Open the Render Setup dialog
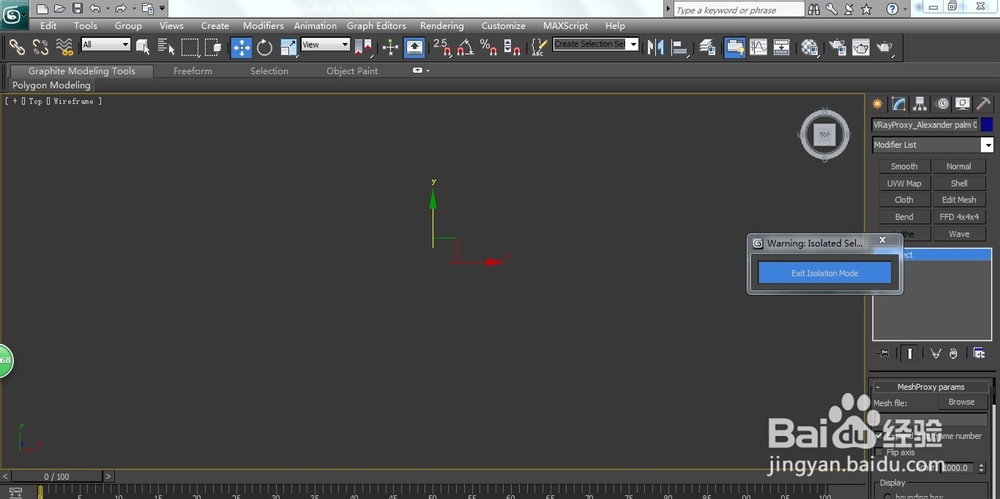The image size is (1000, 499). tap(837, 47)
